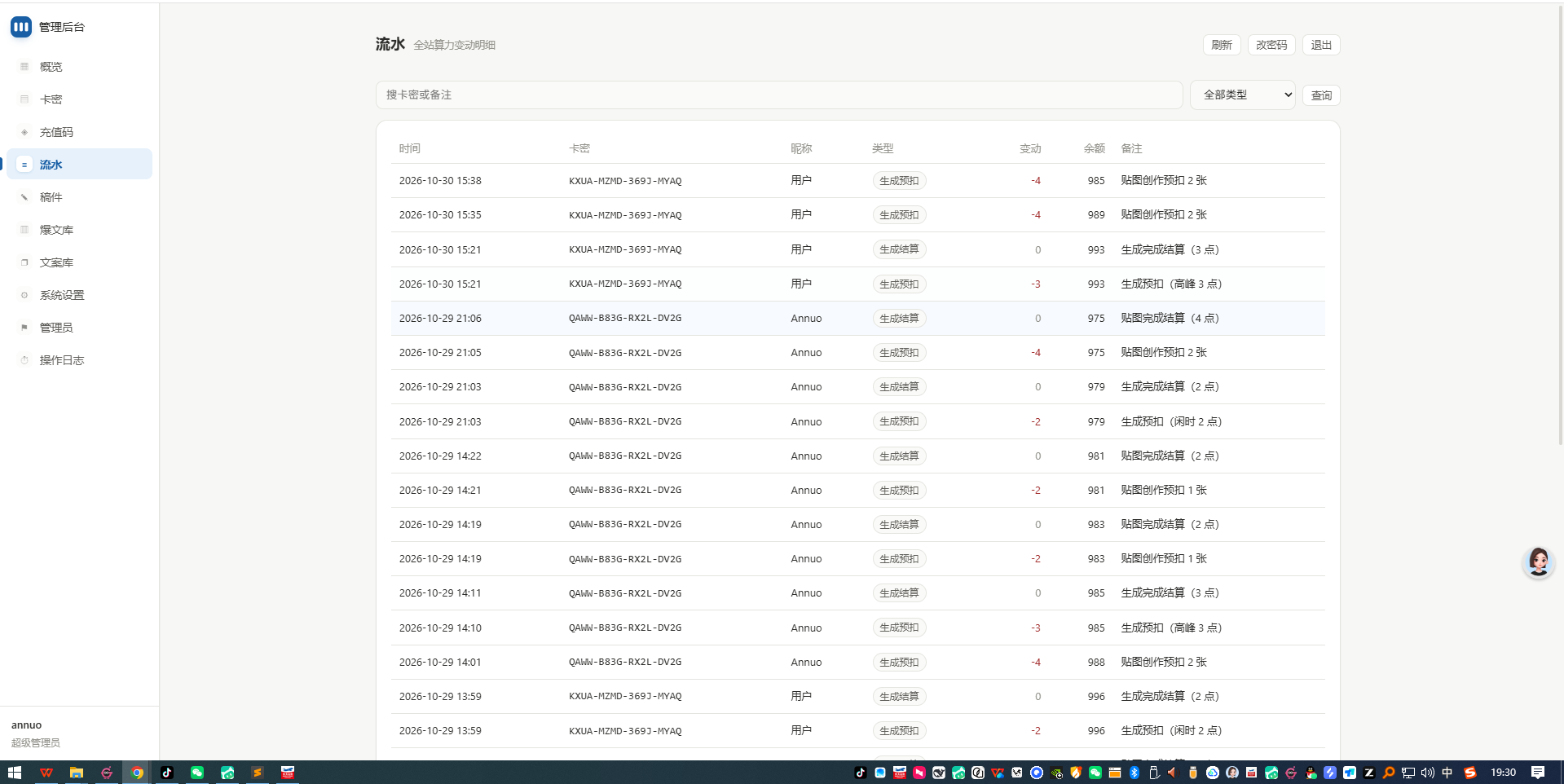Viewport: 1564px width, 784px height.
Task: Click the 余额 column header
Action: 1094,148
